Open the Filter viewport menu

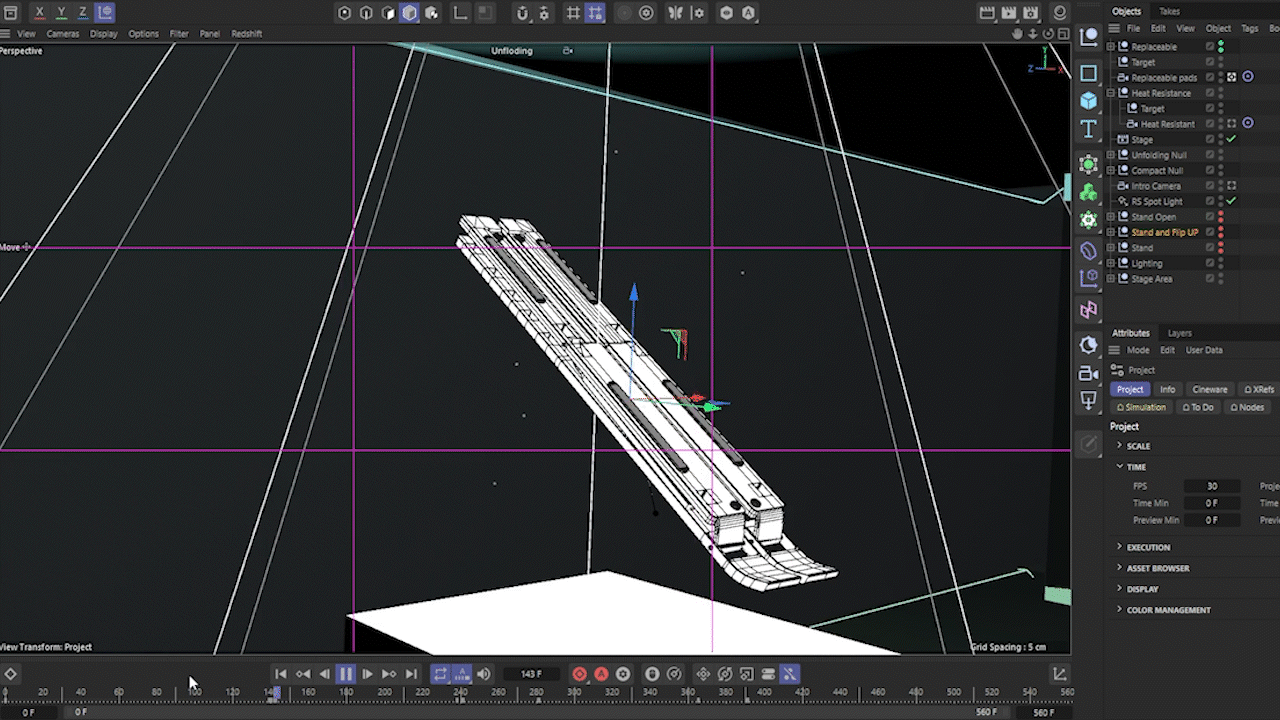[x=179, y=34]
